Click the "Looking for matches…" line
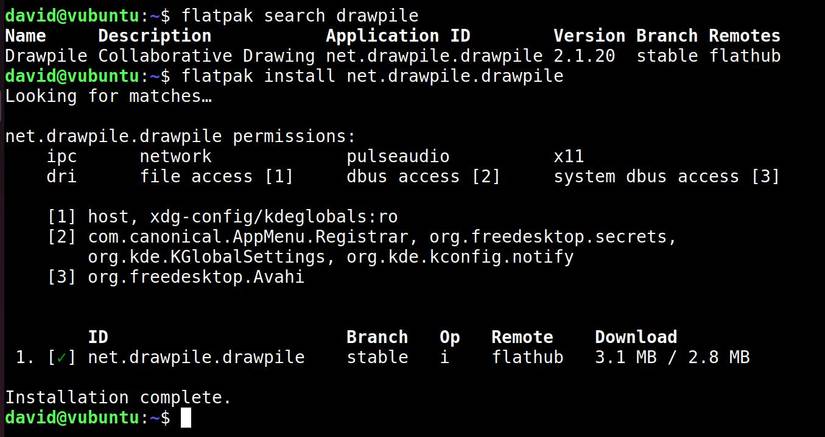The image size is (825, 437). (x=108, y=96)
